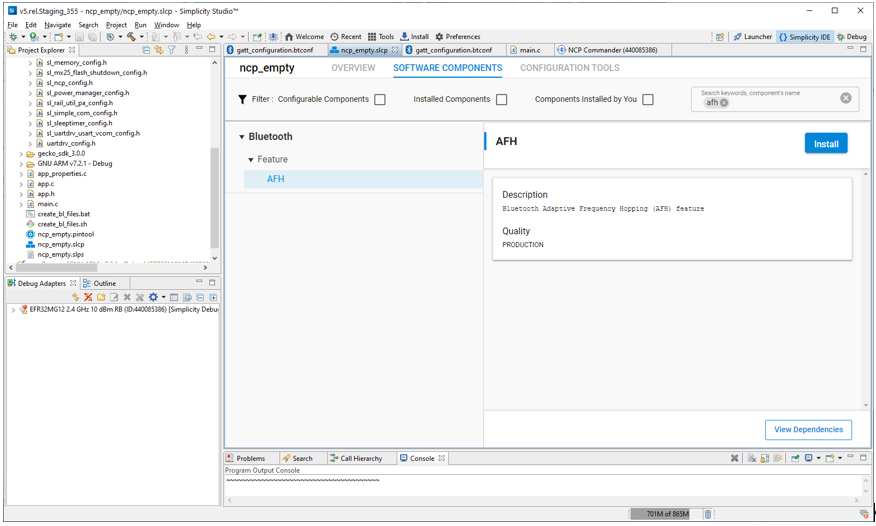Viewport: 876px width, 526px height.
Task: Run garbage collector trash icon
Action: pos(708,514)
